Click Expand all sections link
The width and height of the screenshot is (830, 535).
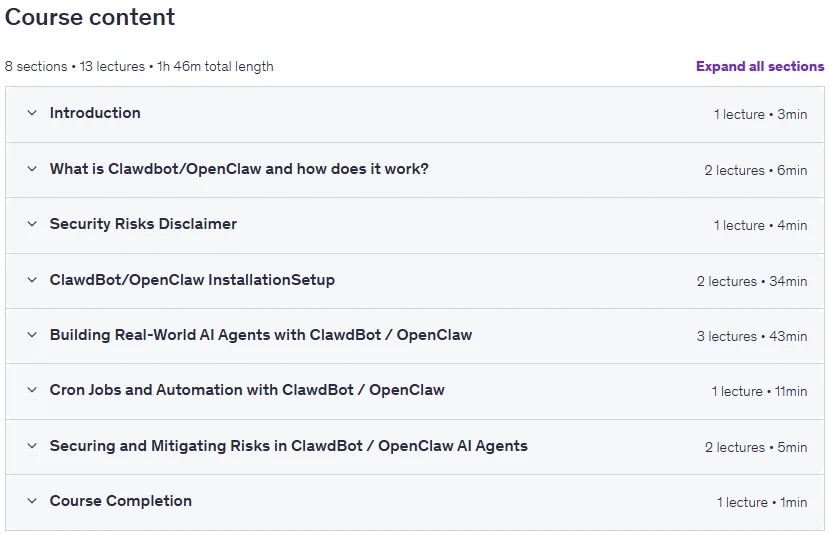click(x=760, y=67)
